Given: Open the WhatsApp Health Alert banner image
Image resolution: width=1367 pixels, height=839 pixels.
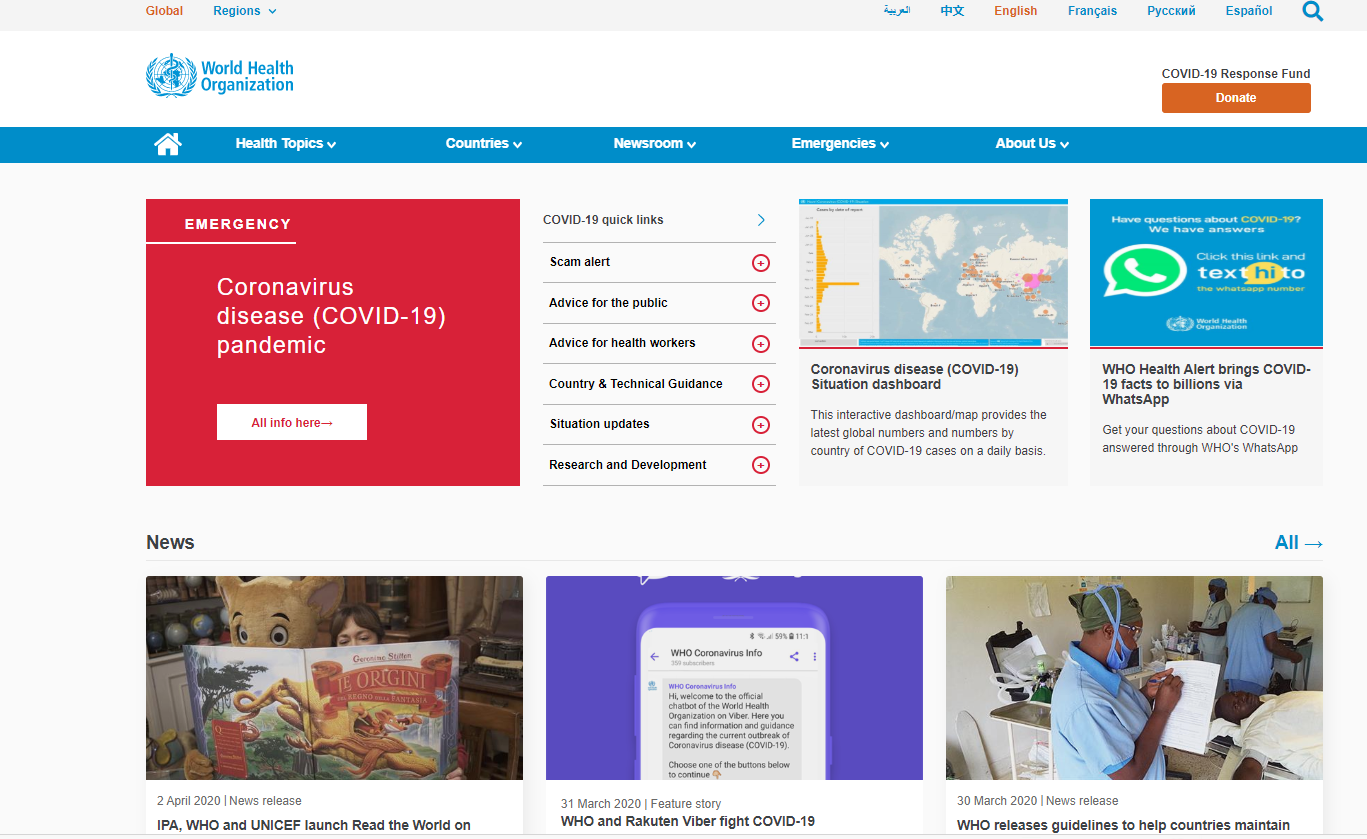Looking at the screenshot, I should pos(1206,273).
